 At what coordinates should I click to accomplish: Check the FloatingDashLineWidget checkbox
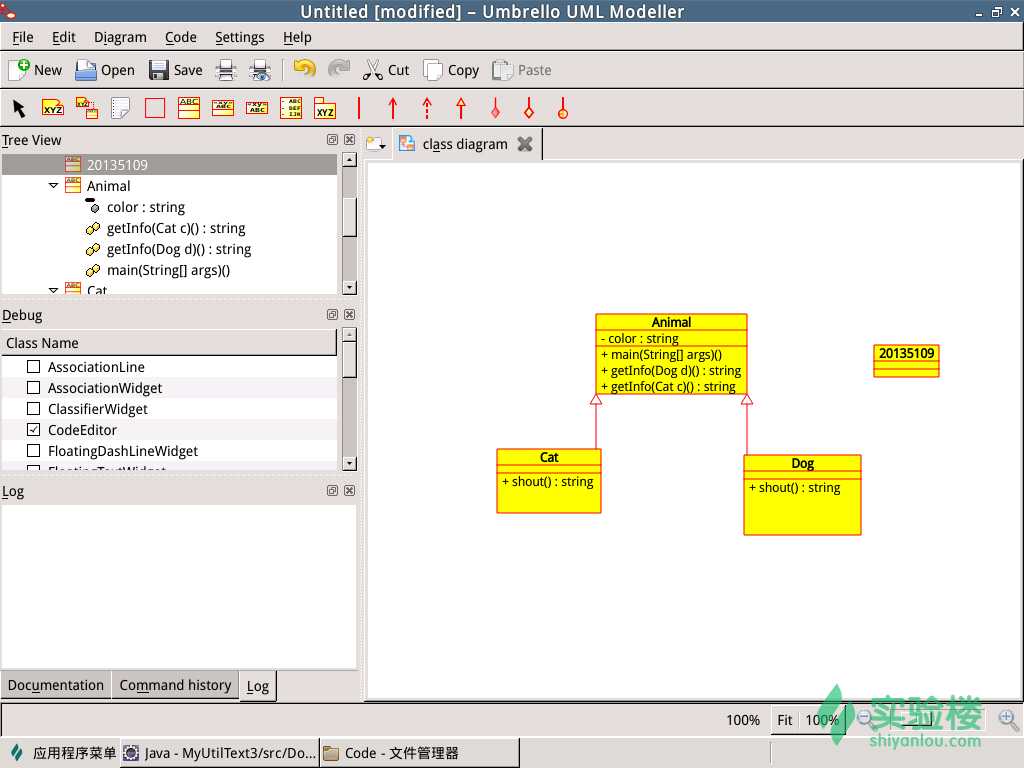click(x=33, y=450)
